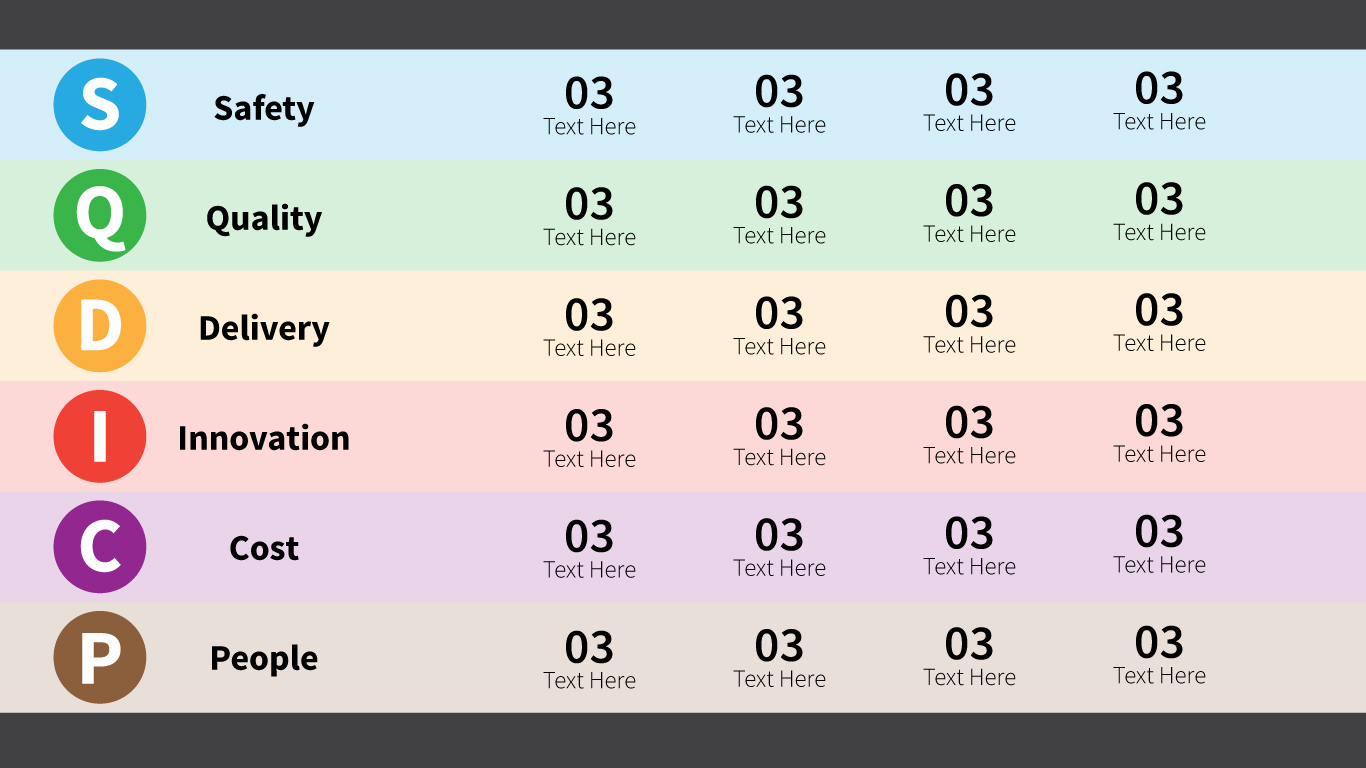Screen dimensions: 1366x768
Task: Select the Delivery heading text
Action: tap(264, 328)
